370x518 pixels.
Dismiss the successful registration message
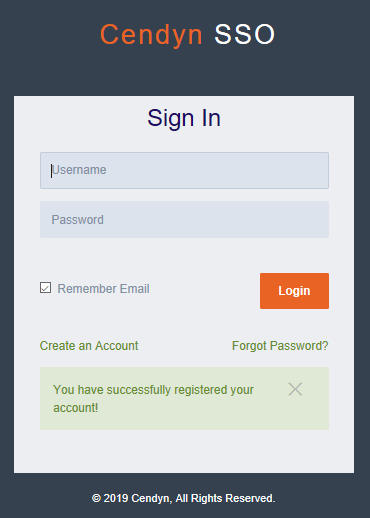[295, 389]
